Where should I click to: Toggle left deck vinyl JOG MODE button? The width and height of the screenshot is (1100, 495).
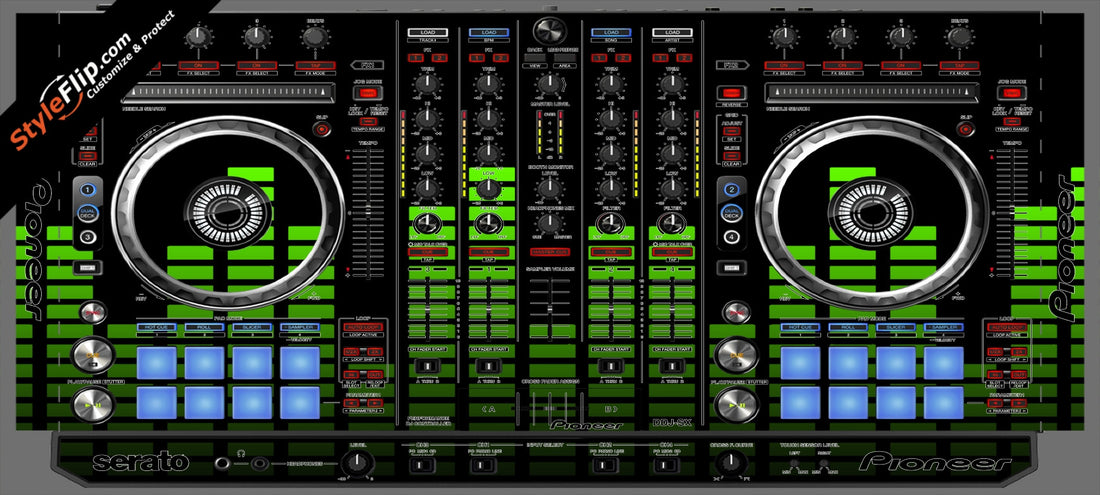point(366,93)
